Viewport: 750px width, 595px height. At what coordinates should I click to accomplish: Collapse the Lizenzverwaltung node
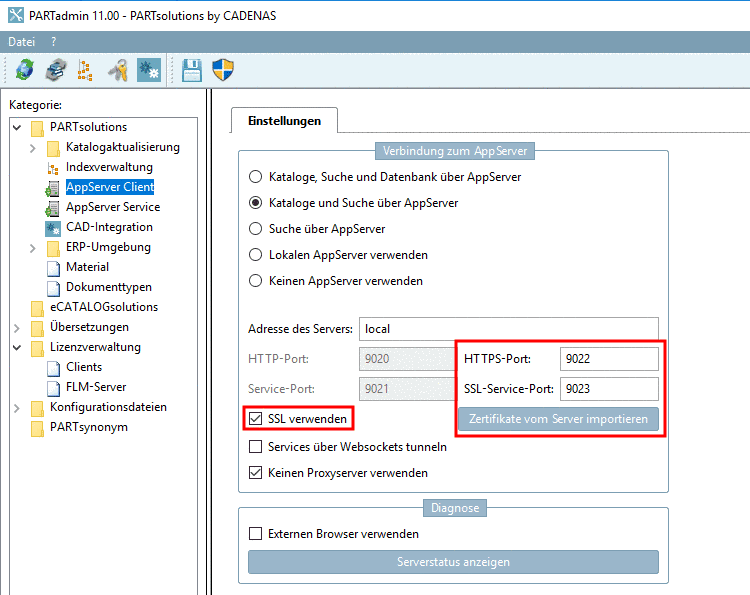17,348
